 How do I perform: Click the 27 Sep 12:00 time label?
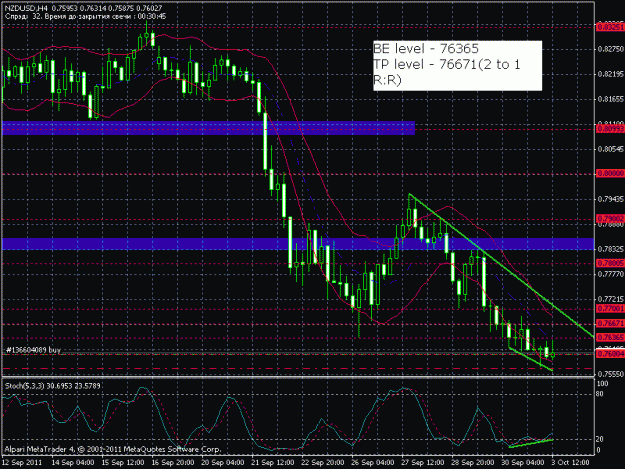pos(423,462)
